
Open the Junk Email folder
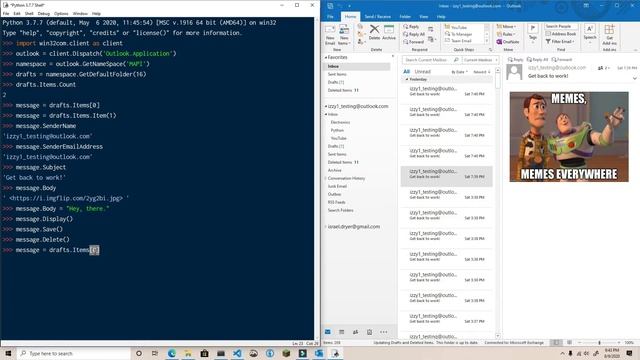[337, 186]
